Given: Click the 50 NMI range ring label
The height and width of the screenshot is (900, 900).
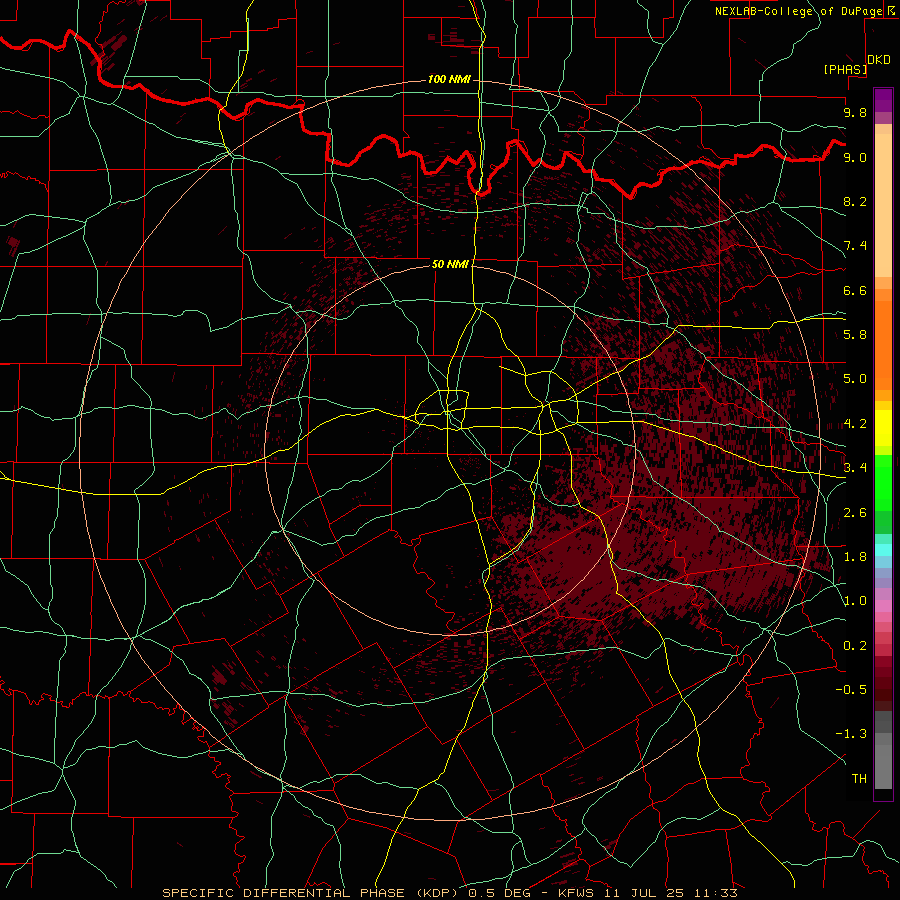Looking at the screenshot, I should [450, 264].
